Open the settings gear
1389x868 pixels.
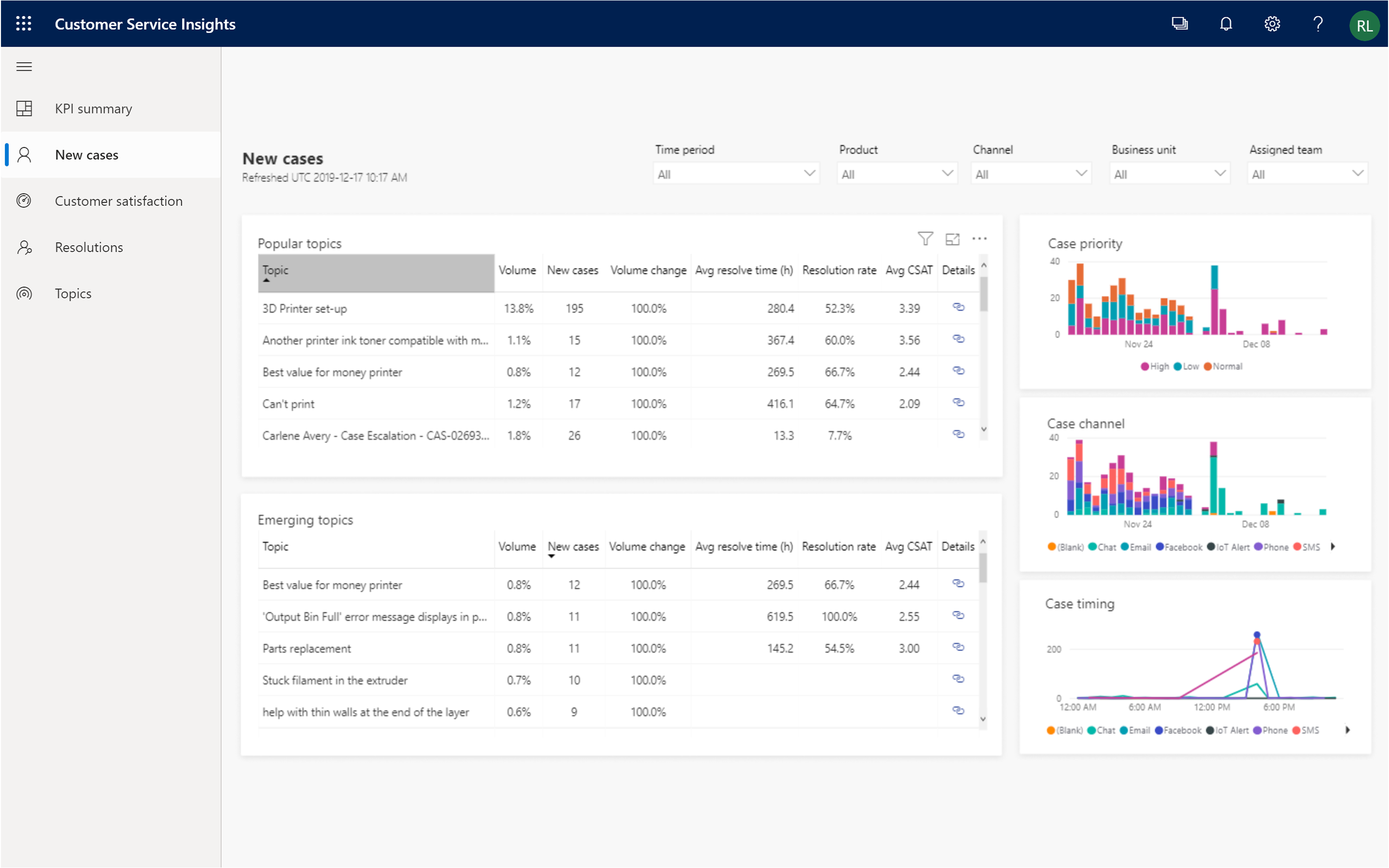click(x=1272, y=24)
